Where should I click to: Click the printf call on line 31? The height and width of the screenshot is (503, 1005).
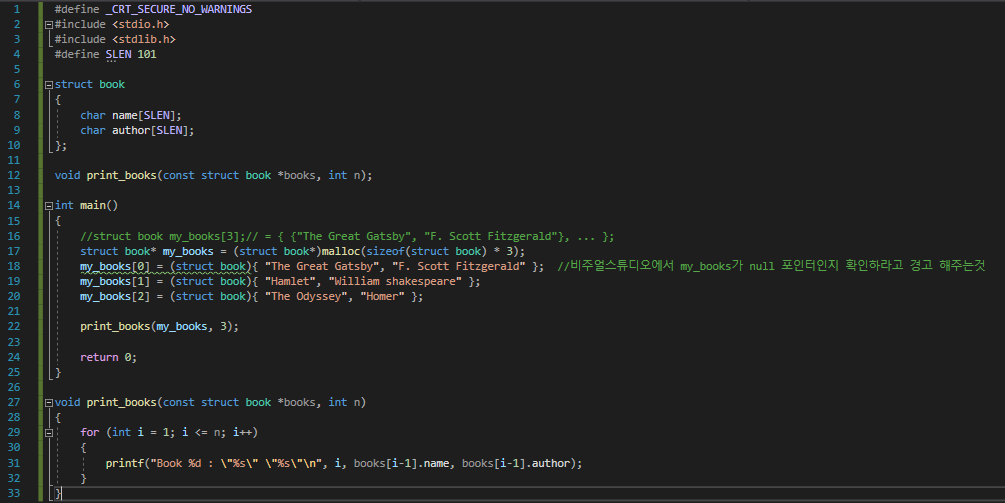125,463
